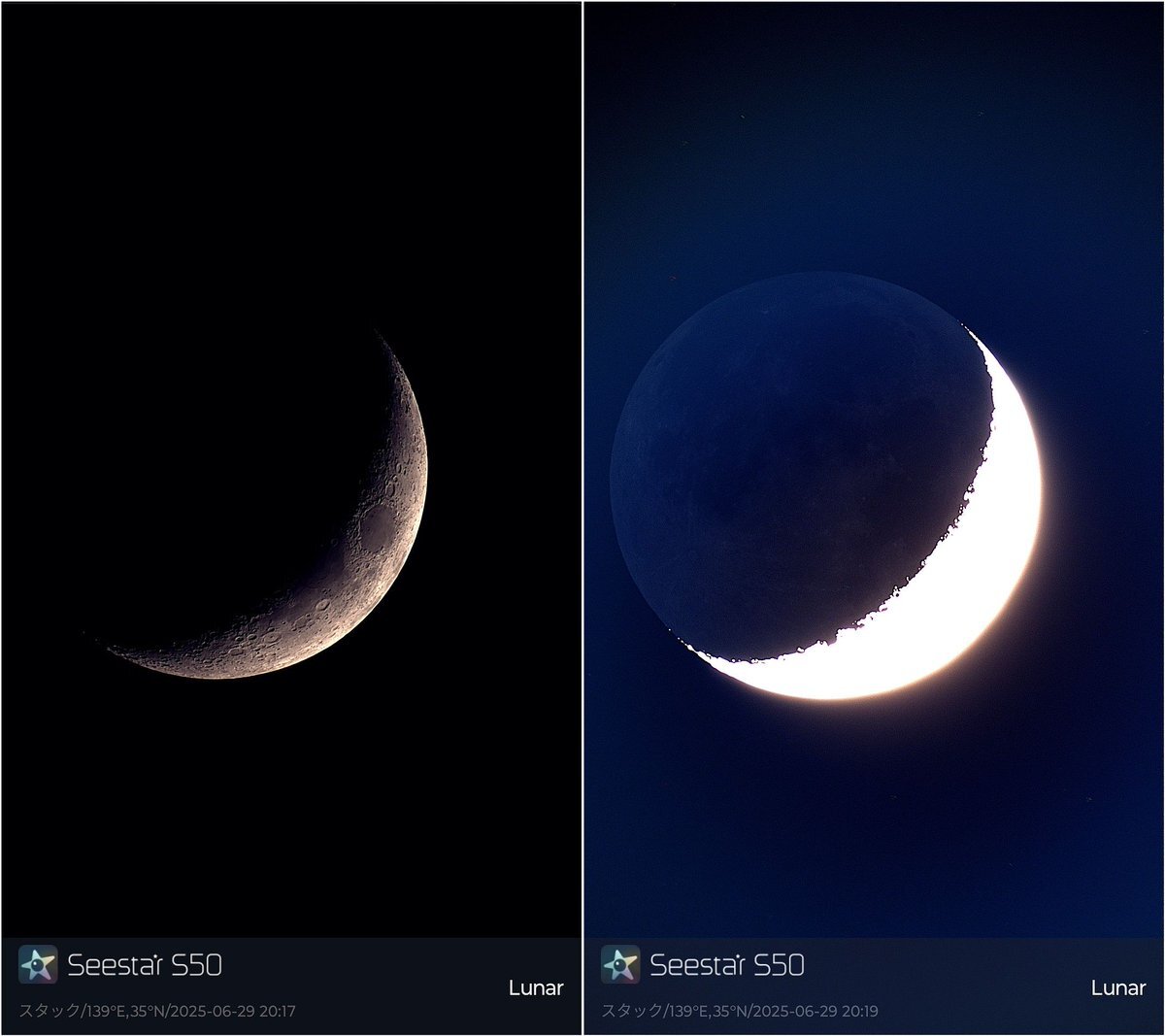The height and width of the screenshot is (1036, 1165).
Task: Open the right blue-sky earthshine moon photo
Action: tap(874, 470)
